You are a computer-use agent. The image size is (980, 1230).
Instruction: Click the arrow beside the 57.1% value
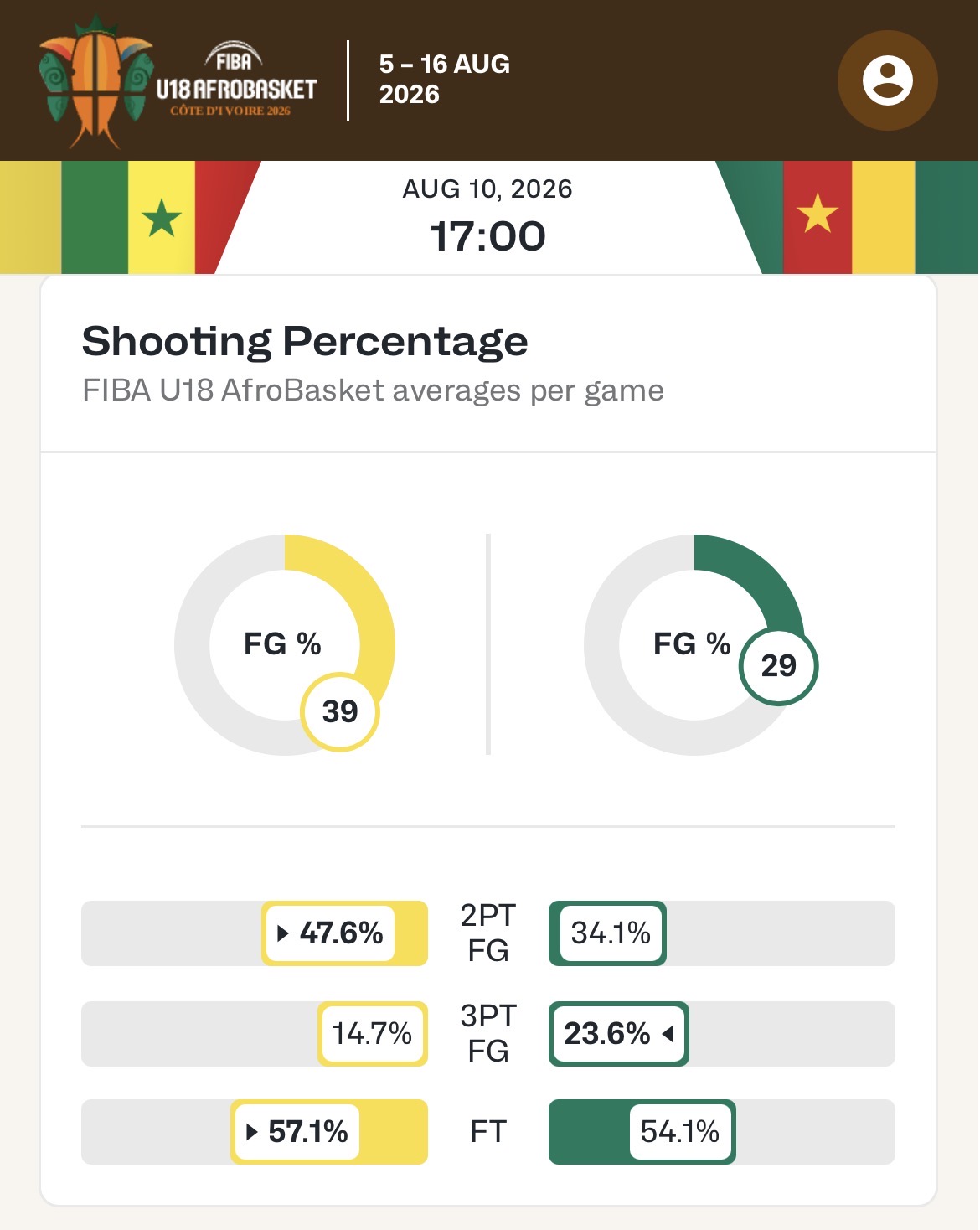click(252, 1132)
